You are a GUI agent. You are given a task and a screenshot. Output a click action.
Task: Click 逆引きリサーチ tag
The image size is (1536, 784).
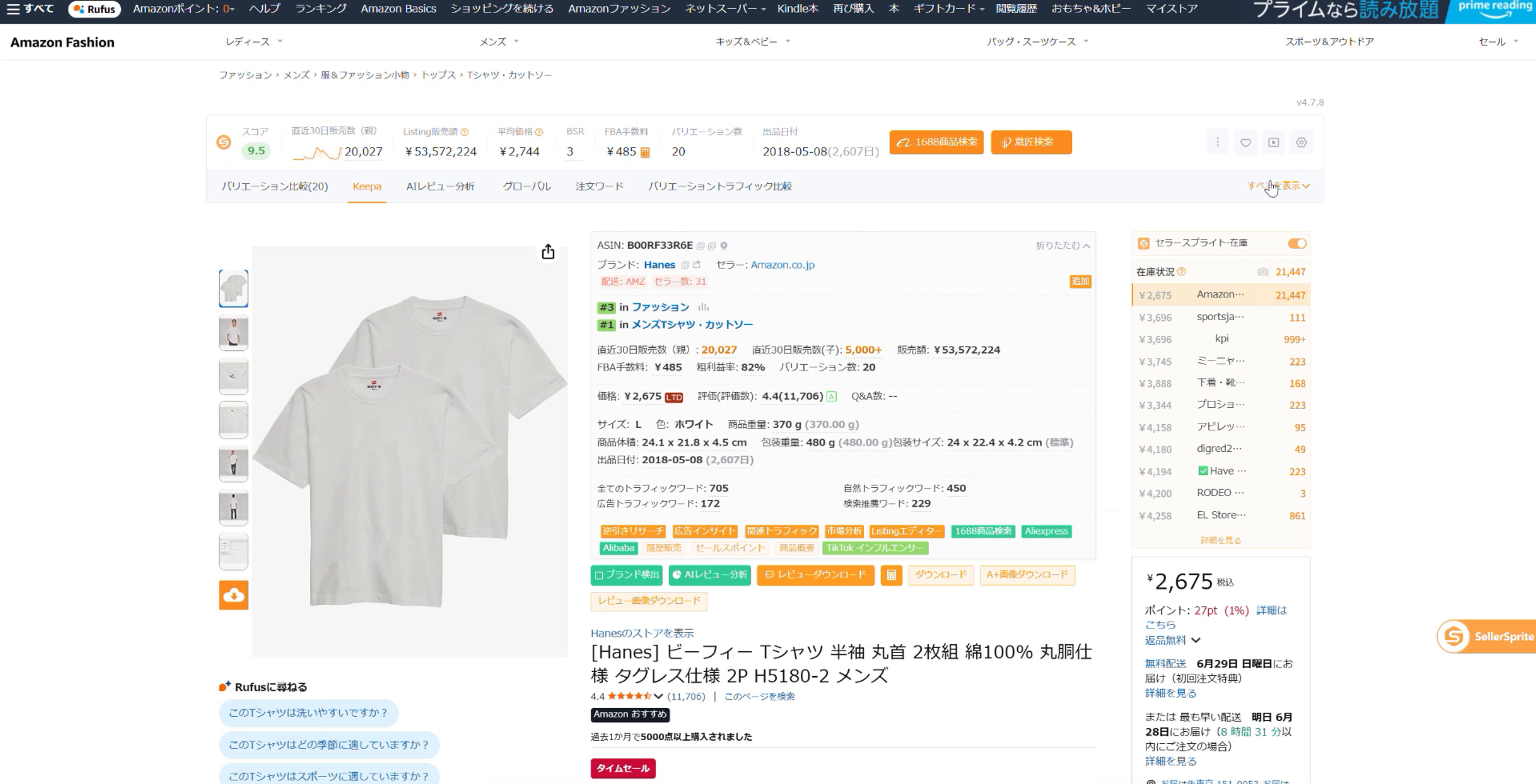coord(633,531)
